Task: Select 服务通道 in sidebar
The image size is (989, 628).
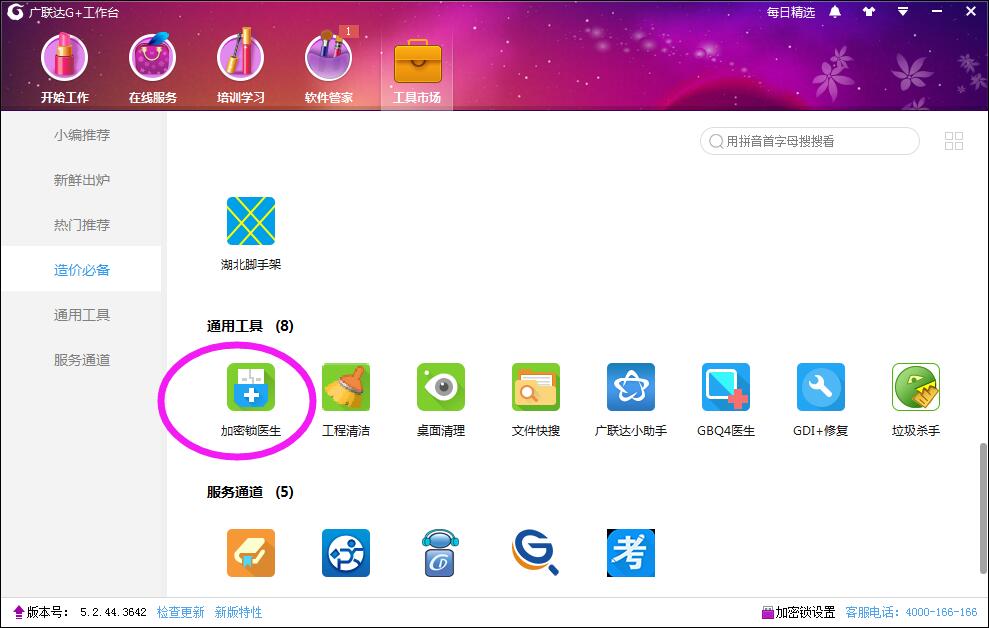Action: (x=81, y=359)
